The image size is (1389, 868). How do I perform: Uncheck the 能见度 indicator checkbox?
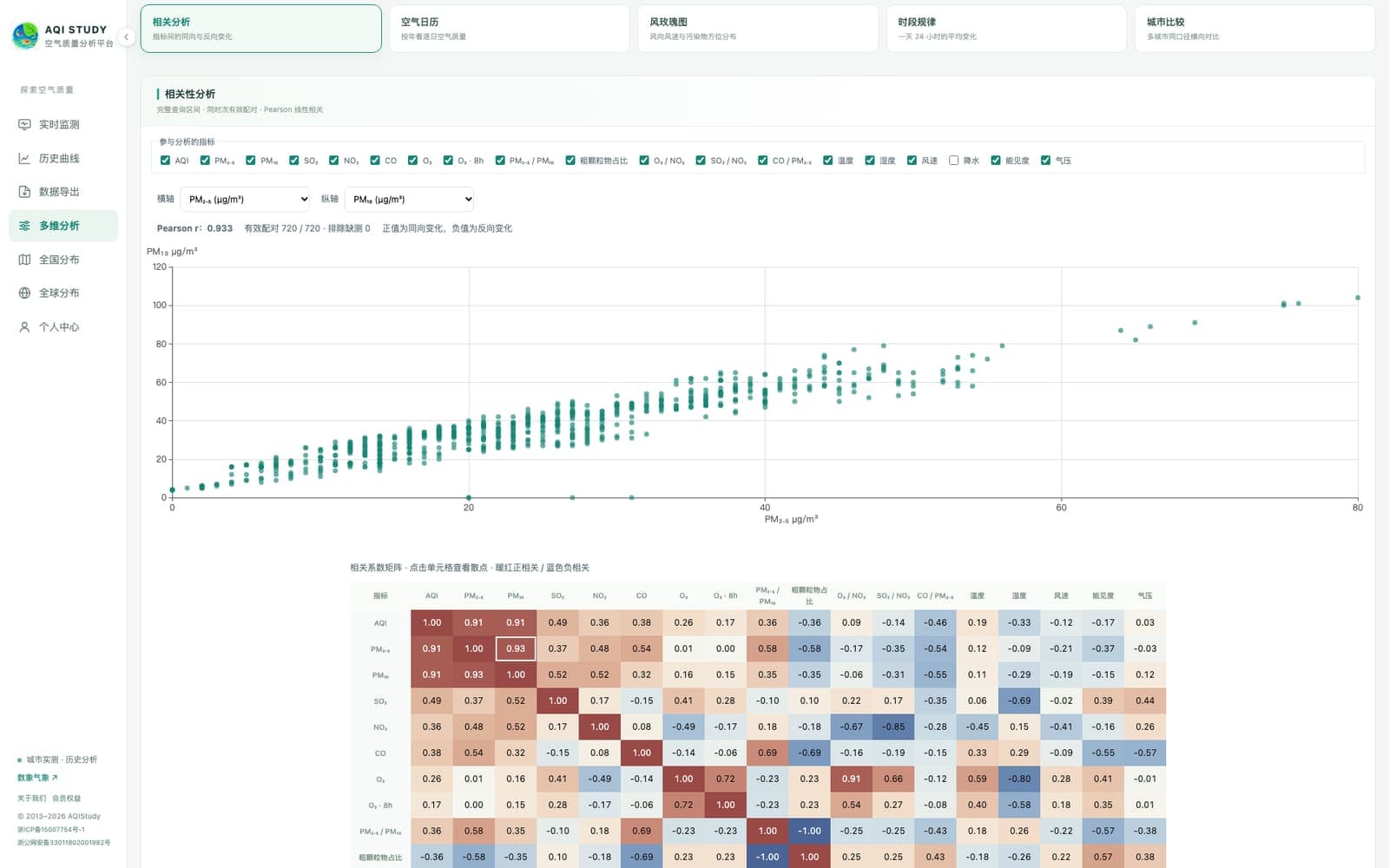coord(996,161)
